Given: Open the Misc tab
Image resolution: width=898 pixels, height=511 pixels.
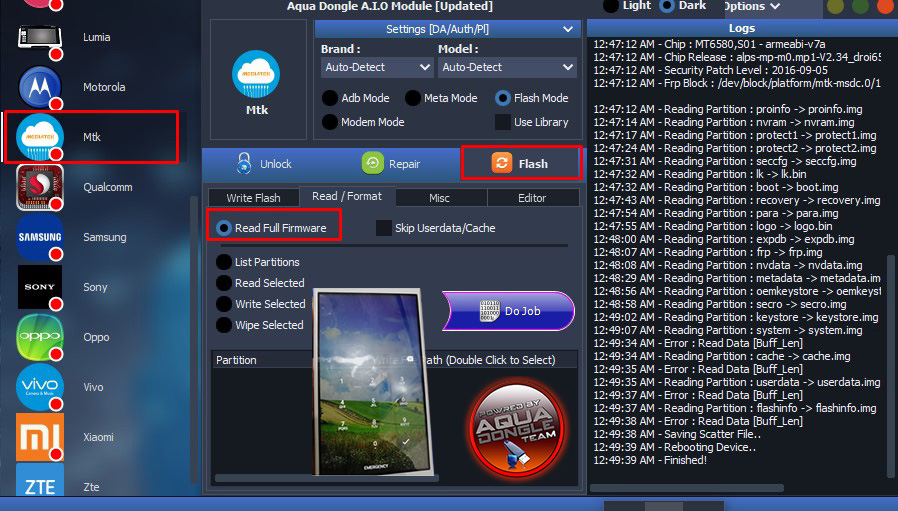Looking at the screenshot, I should (x=440, y=198).
